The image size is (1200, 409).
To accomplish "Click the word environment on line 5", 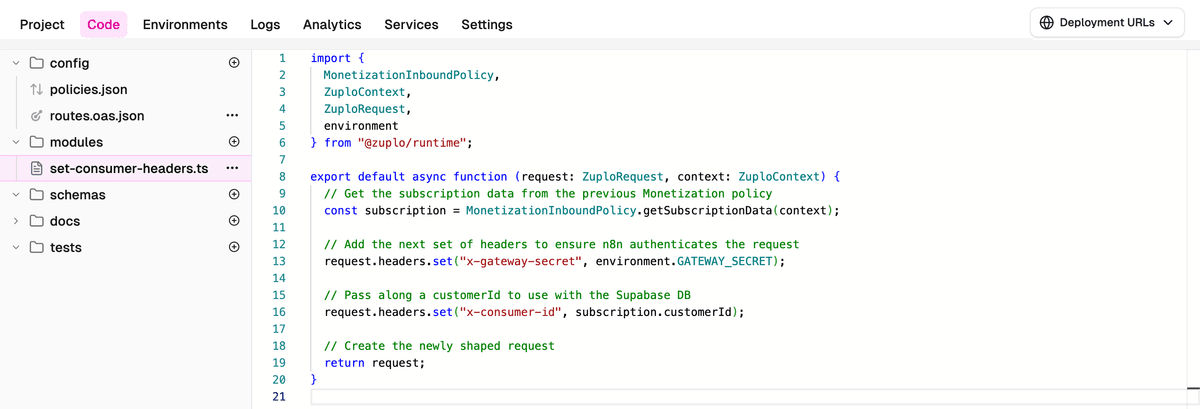I will pyautogui.click(x=361, y=126).
